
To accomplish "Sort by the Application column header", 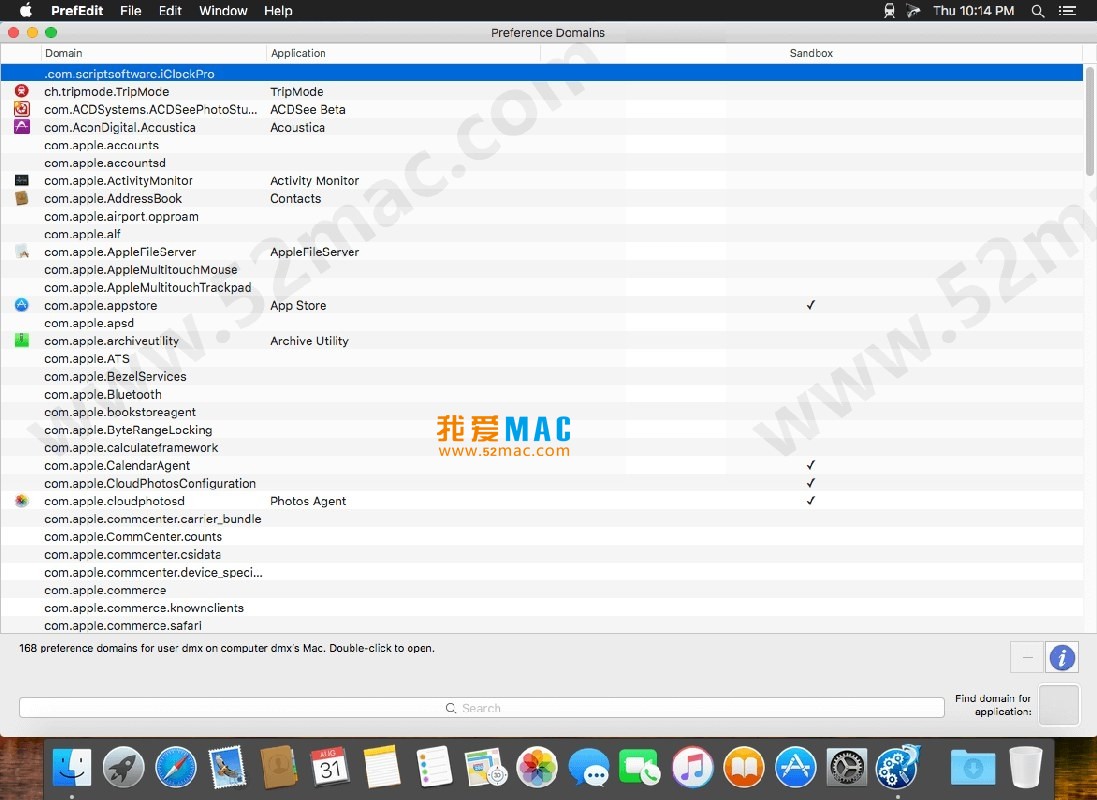I will (x=404, y=53).
